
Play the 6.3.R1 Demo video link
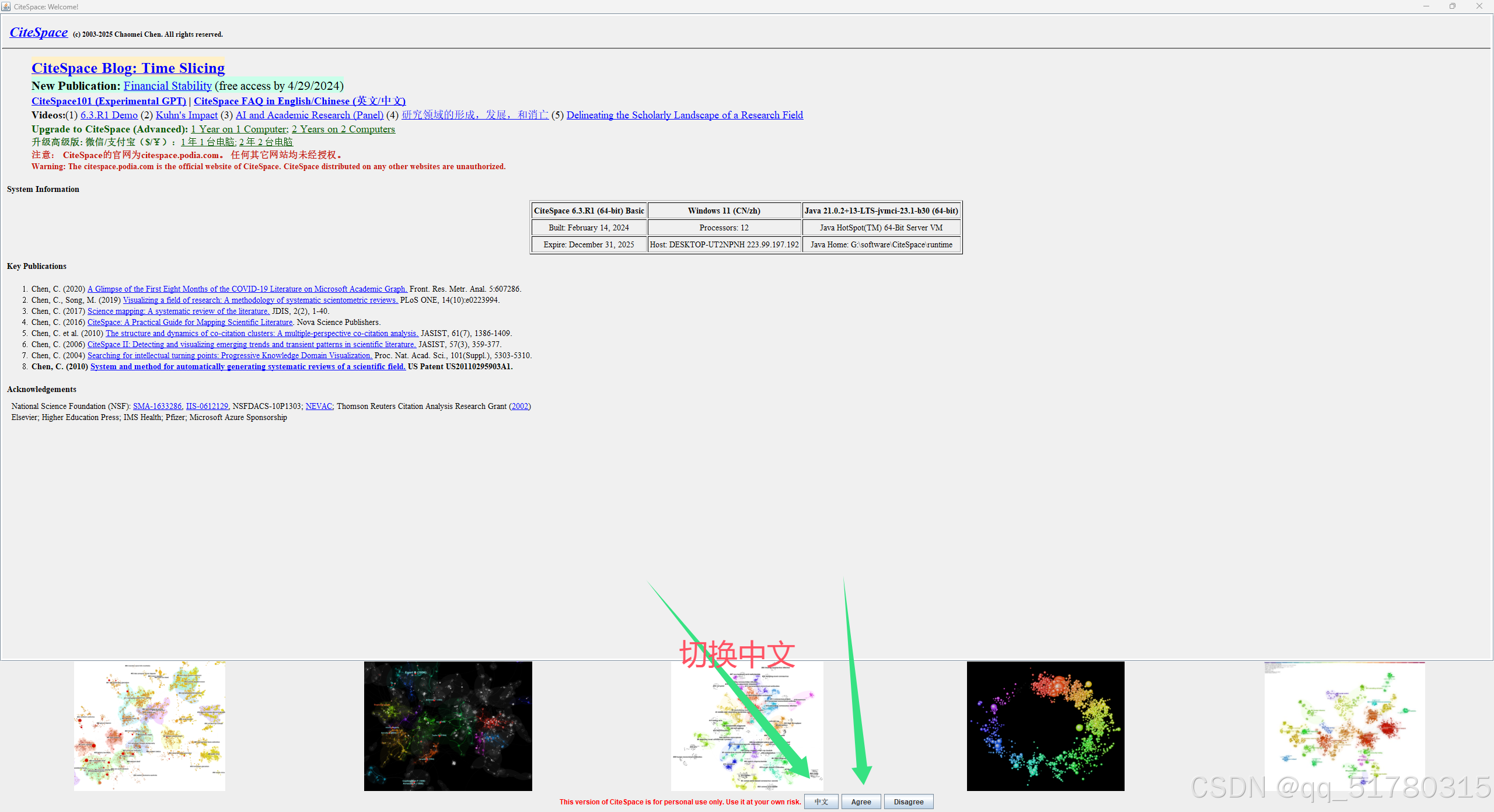(x=109, y=115)
